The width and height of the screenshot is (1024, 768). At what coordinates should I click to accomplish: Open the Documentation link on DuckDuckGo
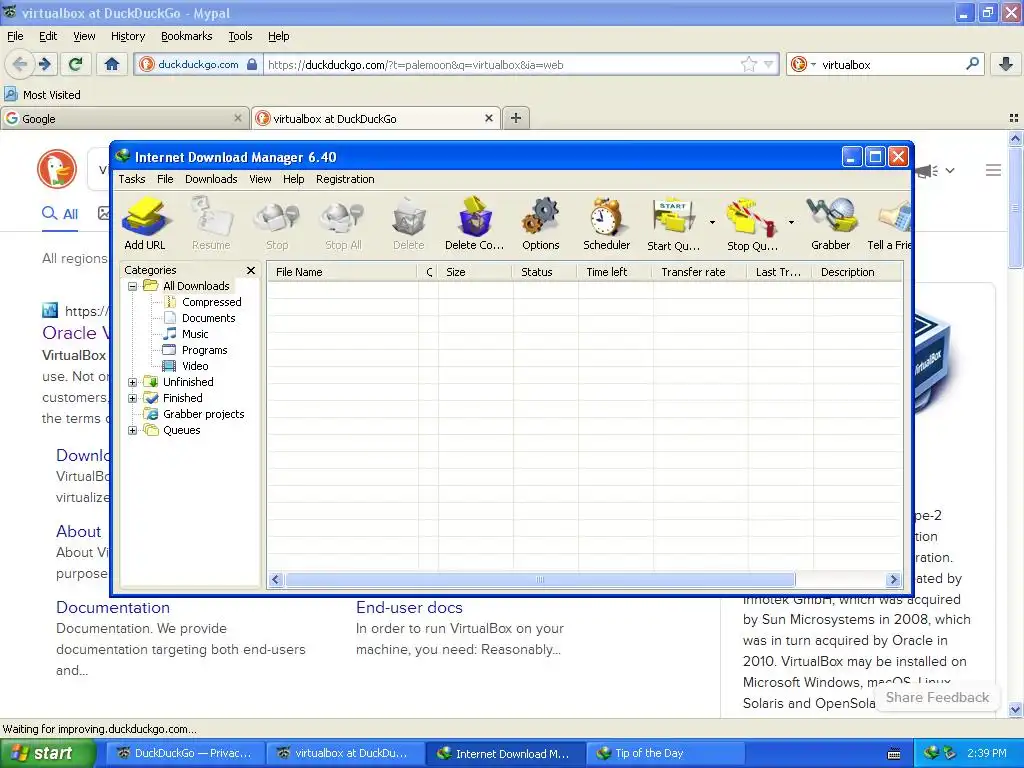pyautogui.click(x=113, y=607)
